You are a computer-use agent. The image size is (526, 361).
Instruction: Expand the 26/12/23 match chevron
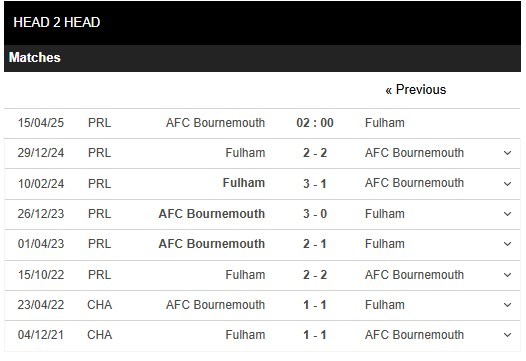coord(507,214)
